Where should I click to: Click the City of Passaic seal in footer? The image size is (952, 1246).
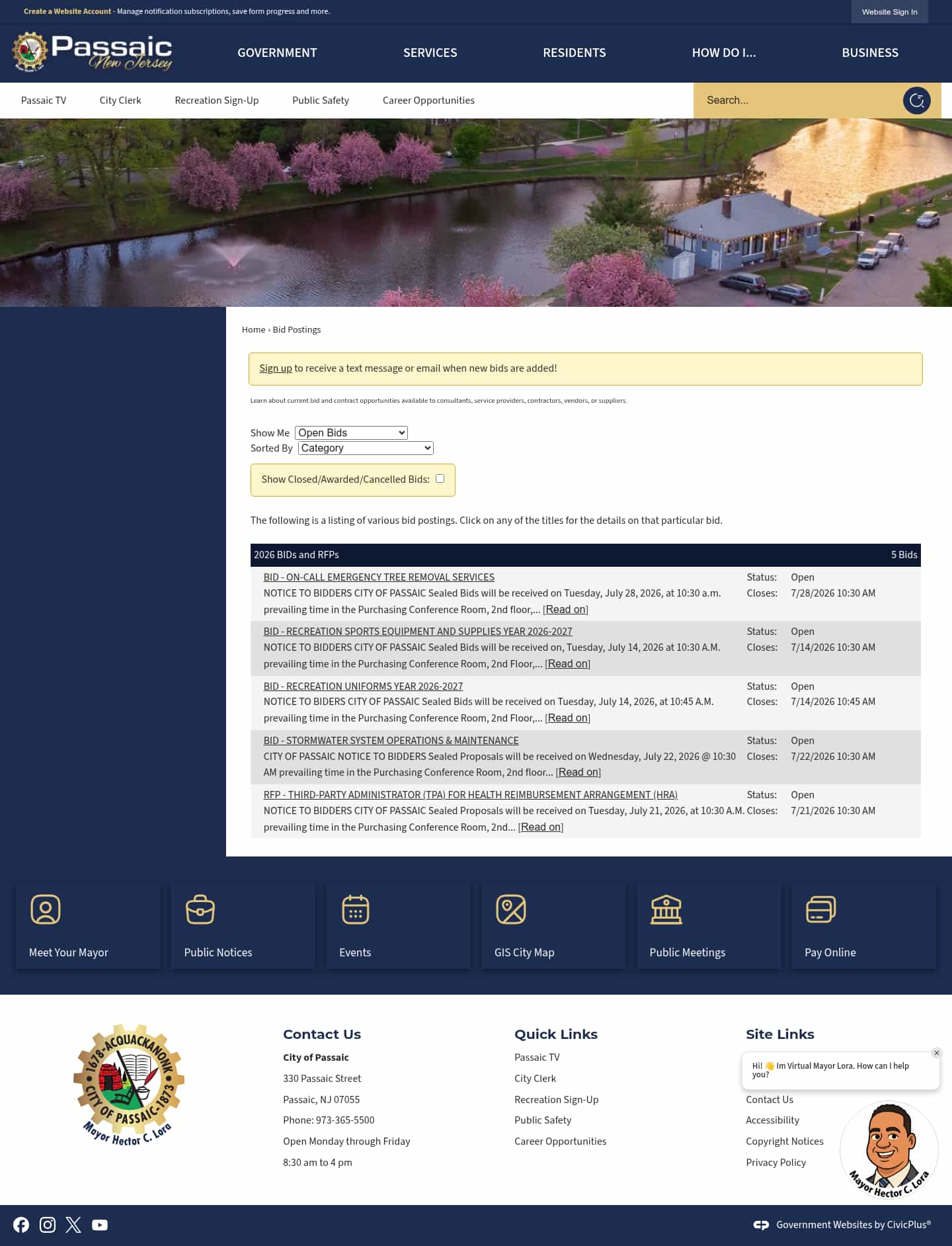pos(128,1085)
